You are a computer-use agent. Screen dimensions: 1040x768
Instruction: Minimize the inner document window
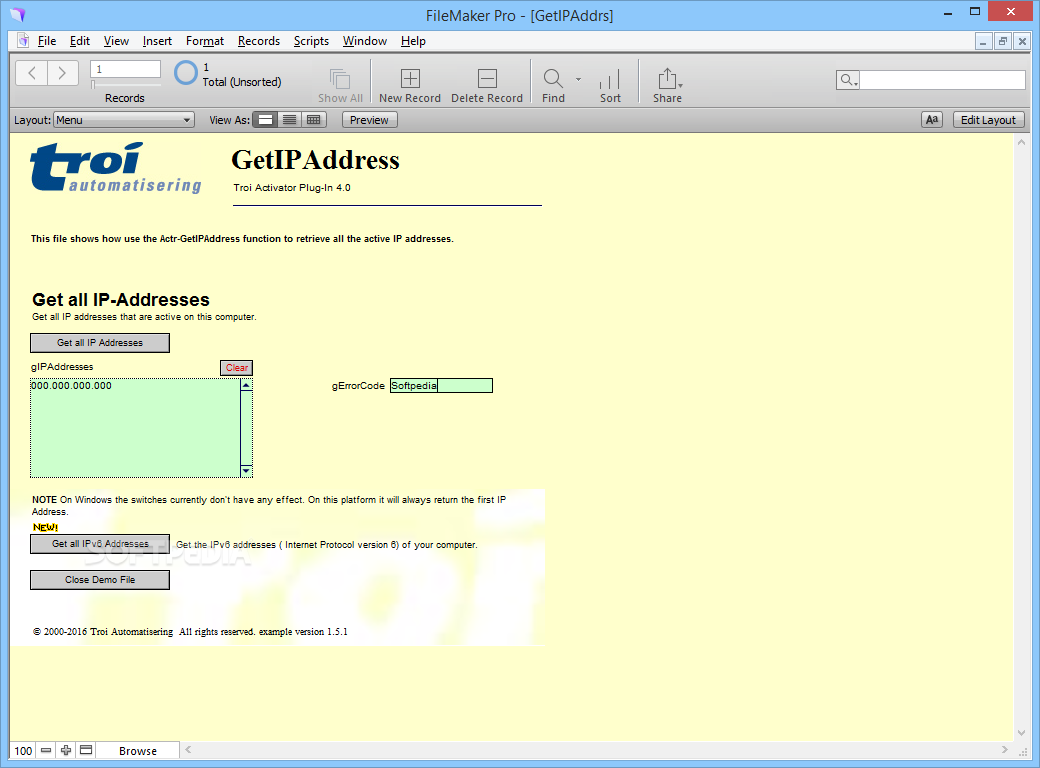tap(983, 41)
